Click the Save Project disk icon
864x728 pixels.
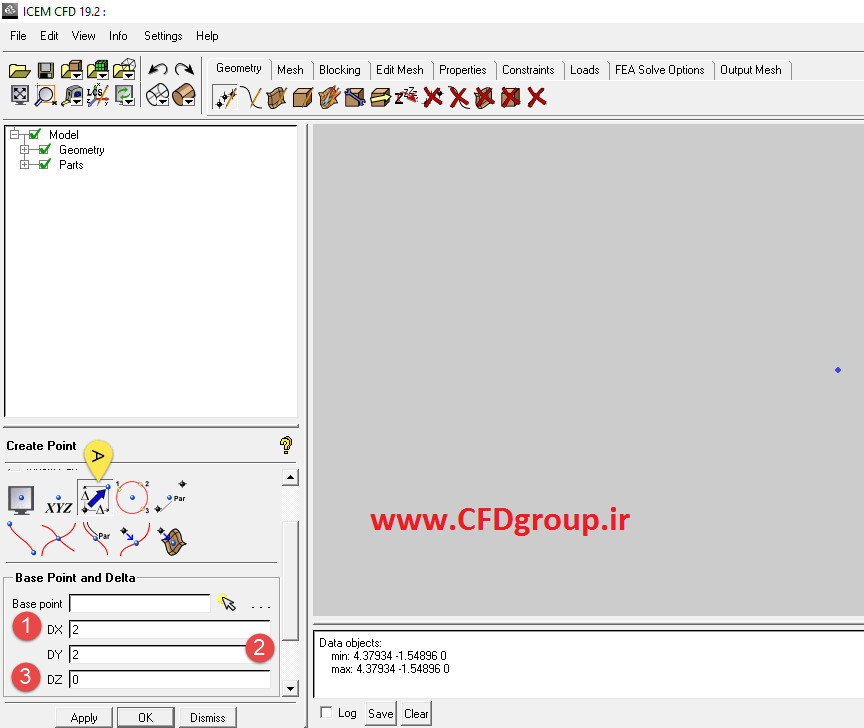[46, 71]
